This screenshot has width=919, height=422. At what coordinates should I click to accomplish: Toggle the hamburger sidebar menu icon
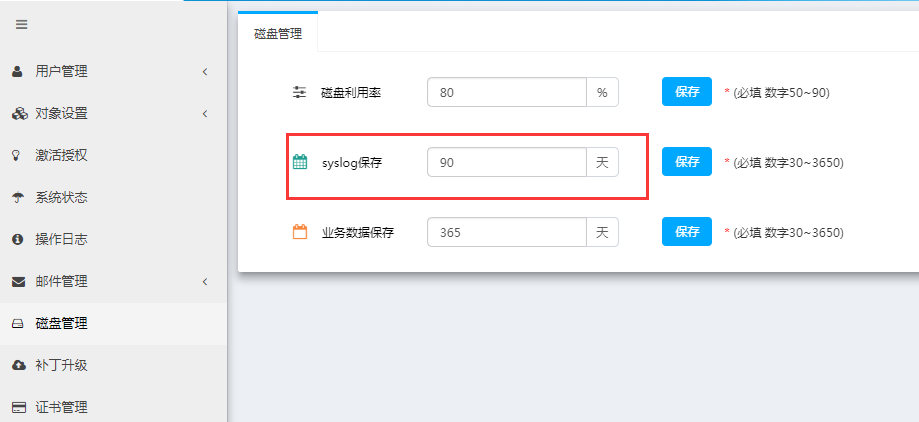tap(21, 24)
